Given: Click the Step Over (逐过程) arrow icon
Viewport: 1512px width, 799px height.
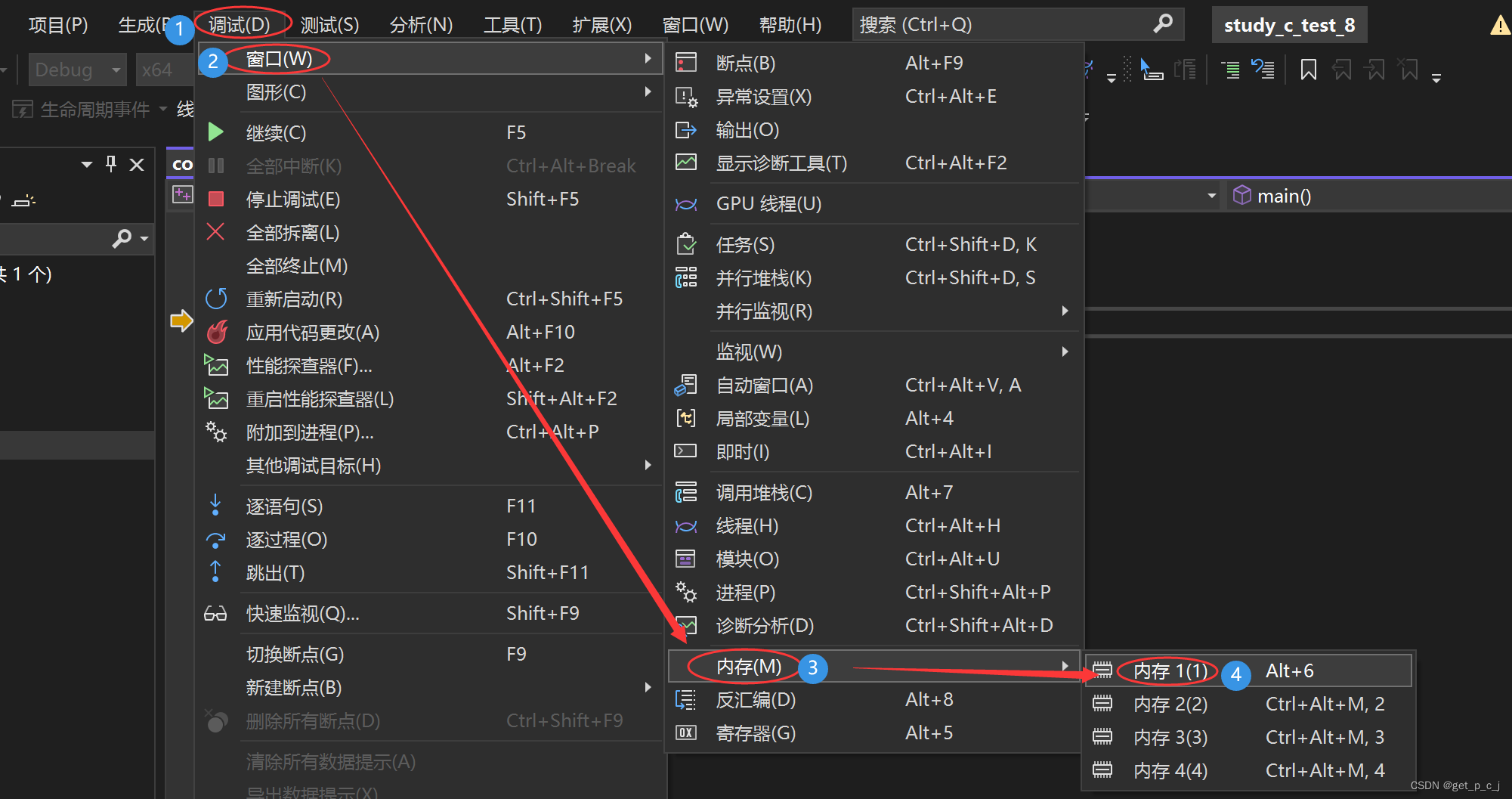Looking at the screenshot, I should (215, 540).
